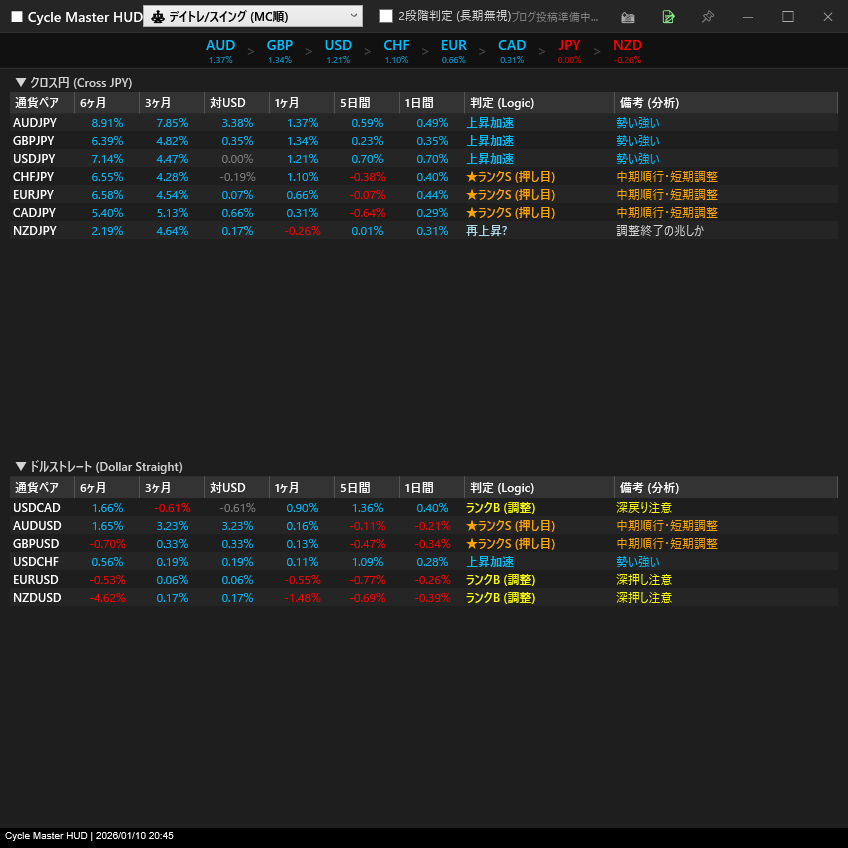Pin the window with the pushpin icon
The height and width of the screenshot is (848, 848).
[x=708, y=17]
